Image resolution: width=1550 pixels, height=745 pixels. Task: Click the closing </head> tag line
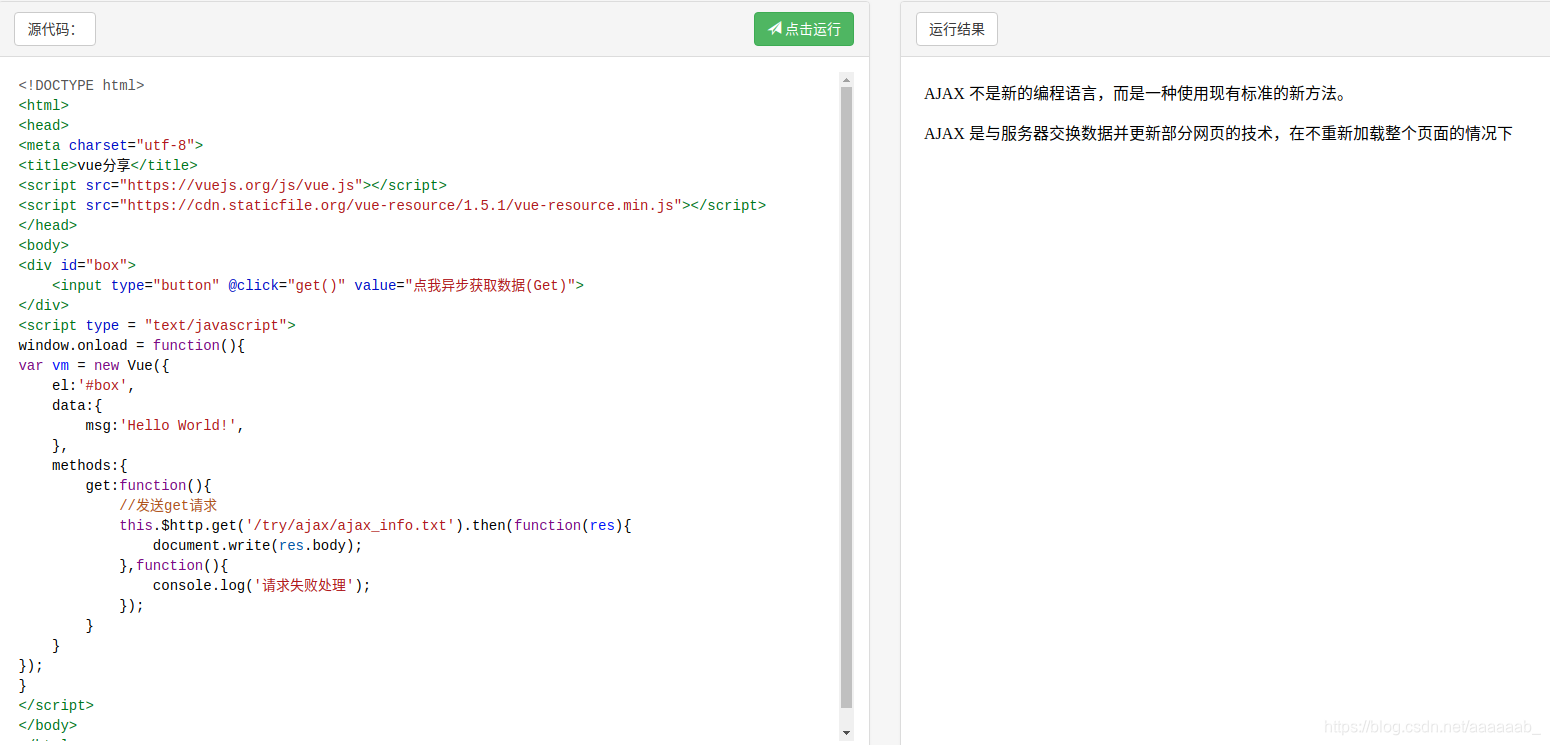(x=48, y=225)
